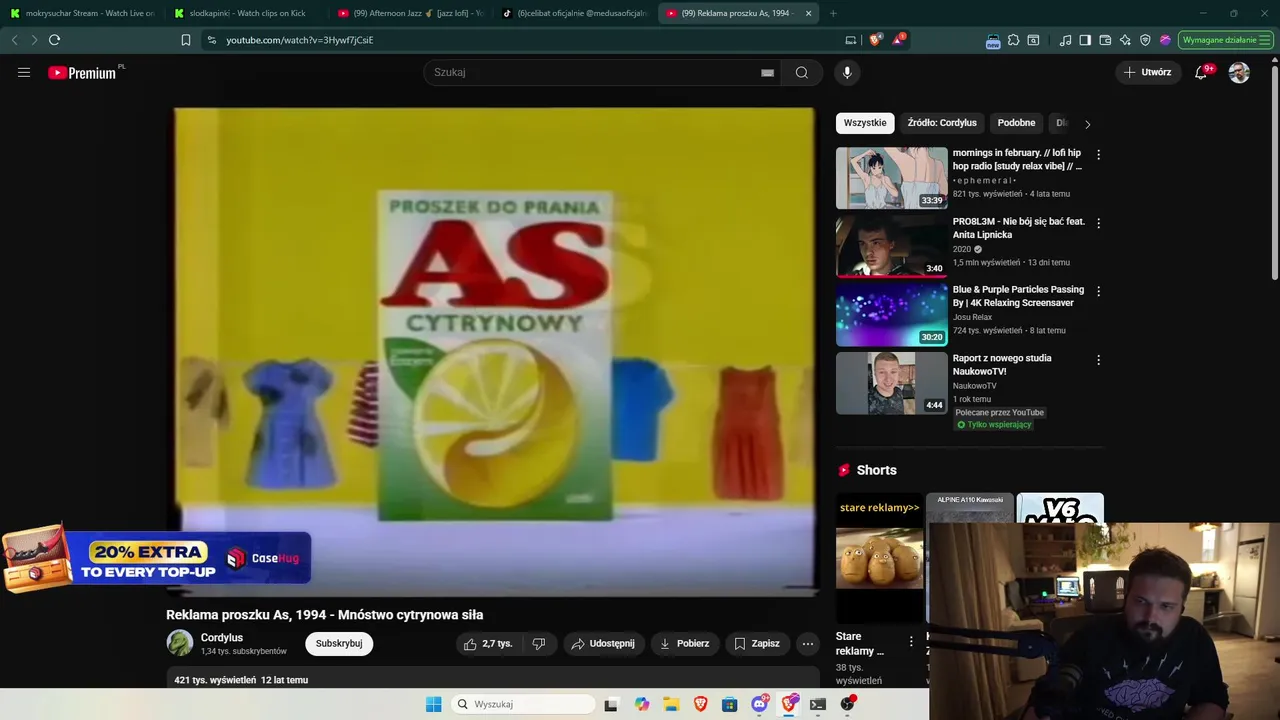1280x720 pixels.
Task: Open the account avatar menu
Action: pyautogui.click(x=1239, y=72)
